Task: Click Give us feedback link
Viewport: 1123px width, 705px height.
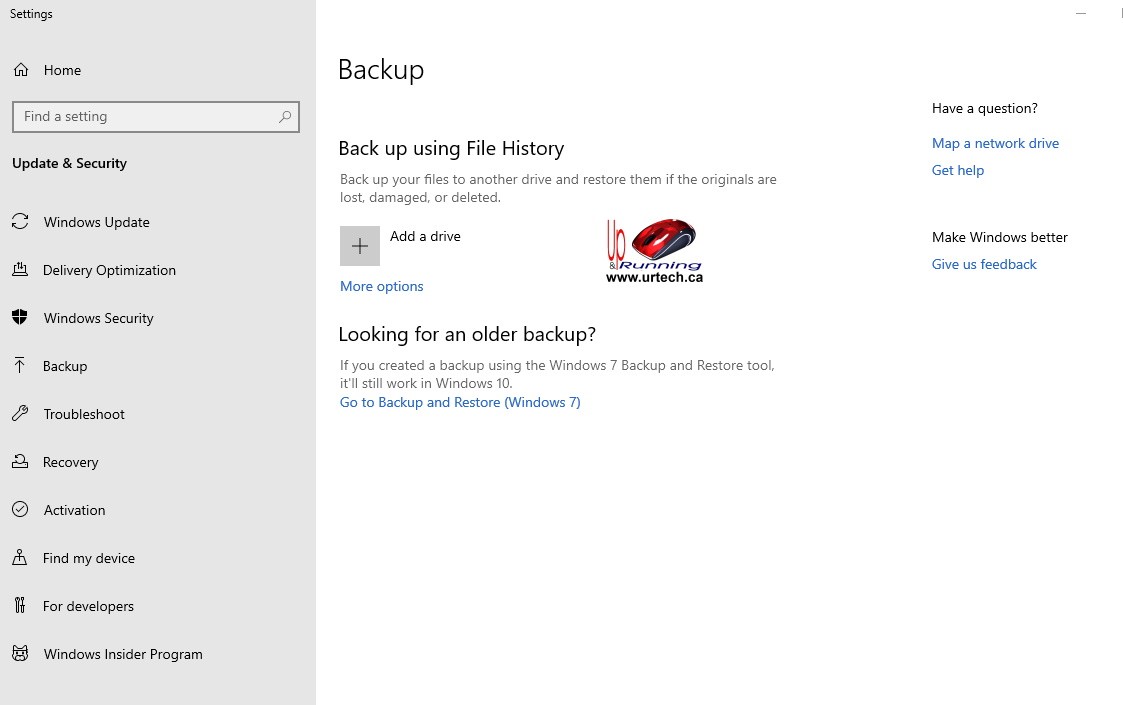Action: [984, 264]
